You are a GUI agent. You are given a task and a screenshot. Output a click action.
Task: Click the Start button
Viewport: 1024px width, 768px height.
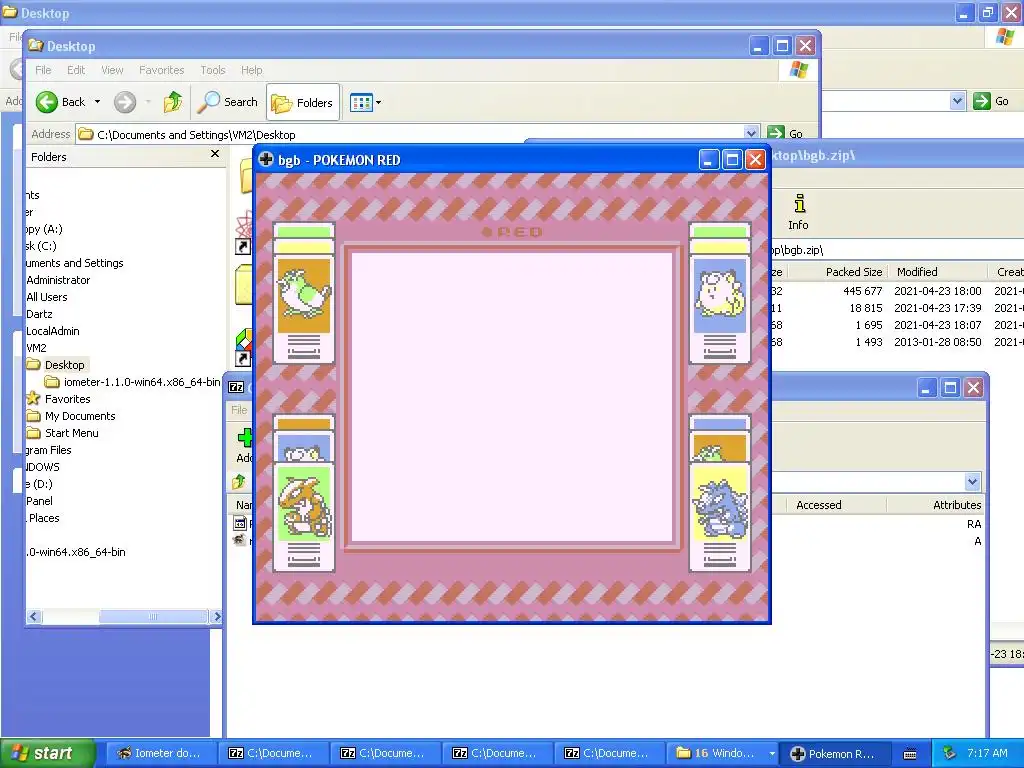click(47, 754)
